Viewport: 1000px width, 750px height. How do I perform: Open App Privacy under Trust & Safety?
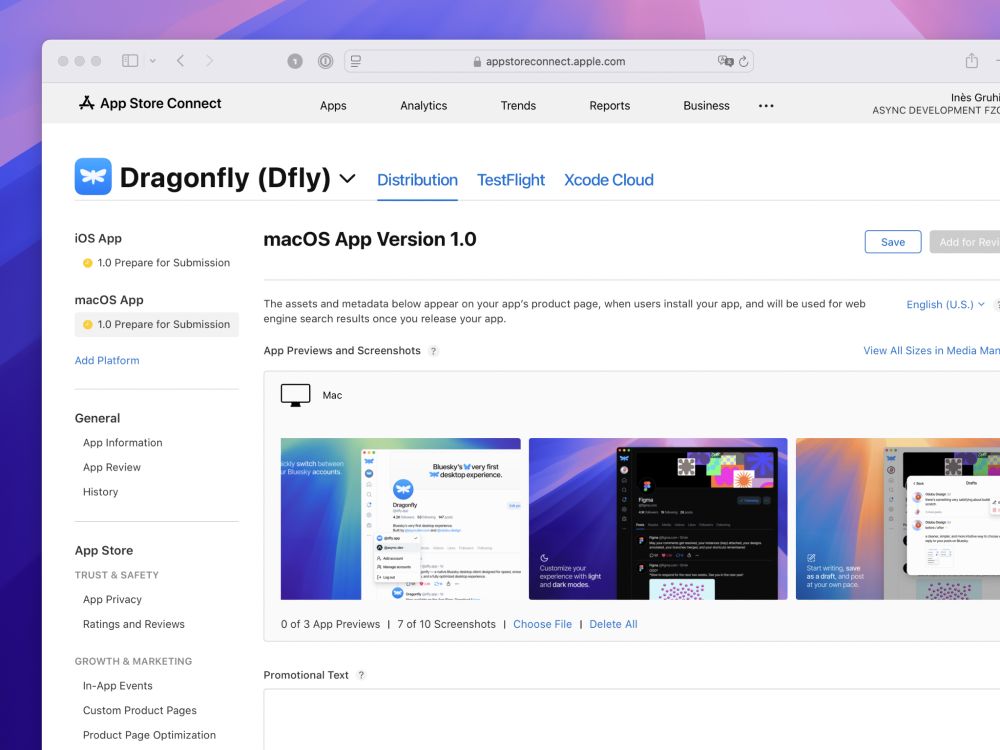click(112, 599)
